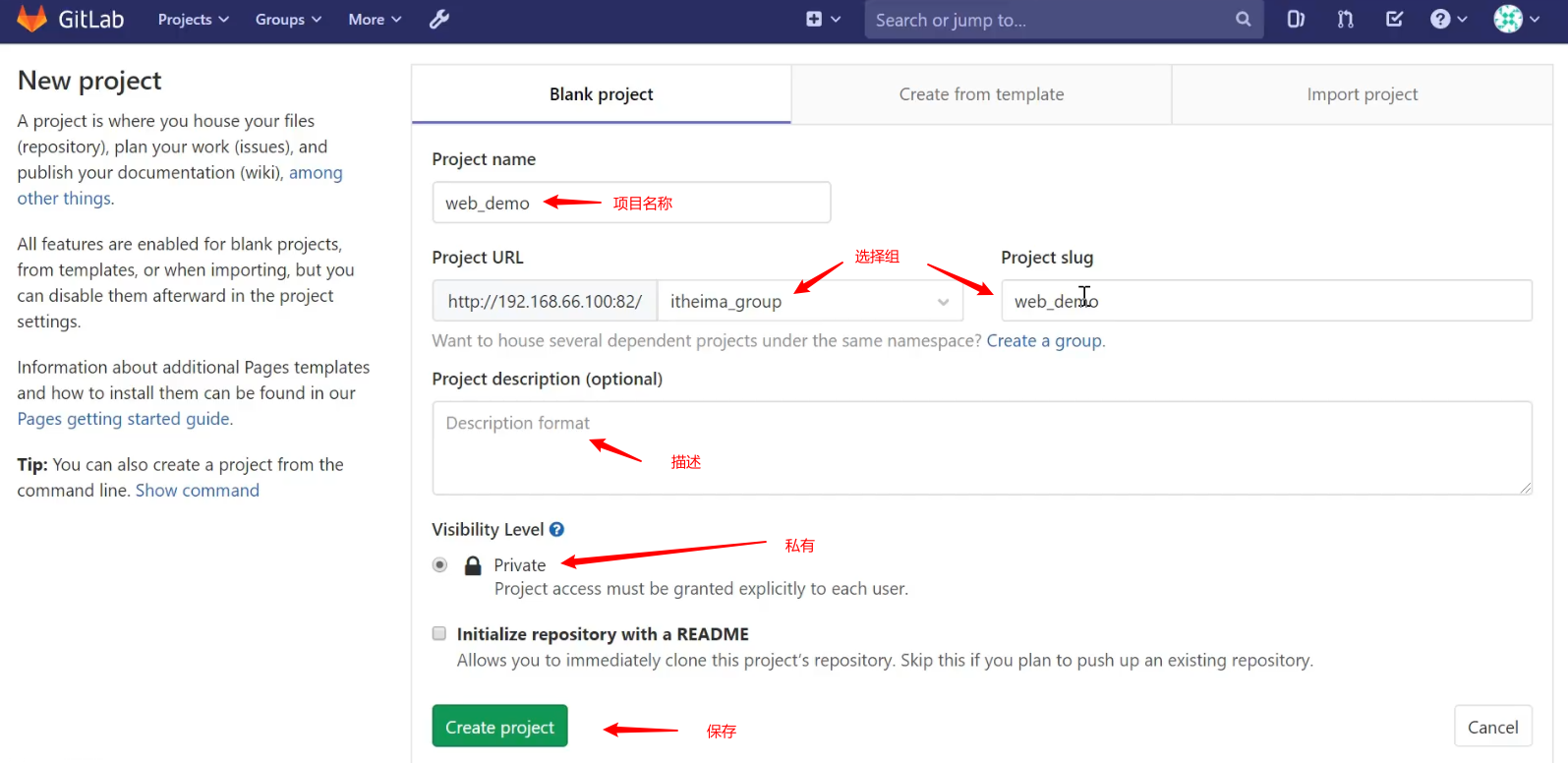Select the Private visibility radio button

tap(439, 565)
